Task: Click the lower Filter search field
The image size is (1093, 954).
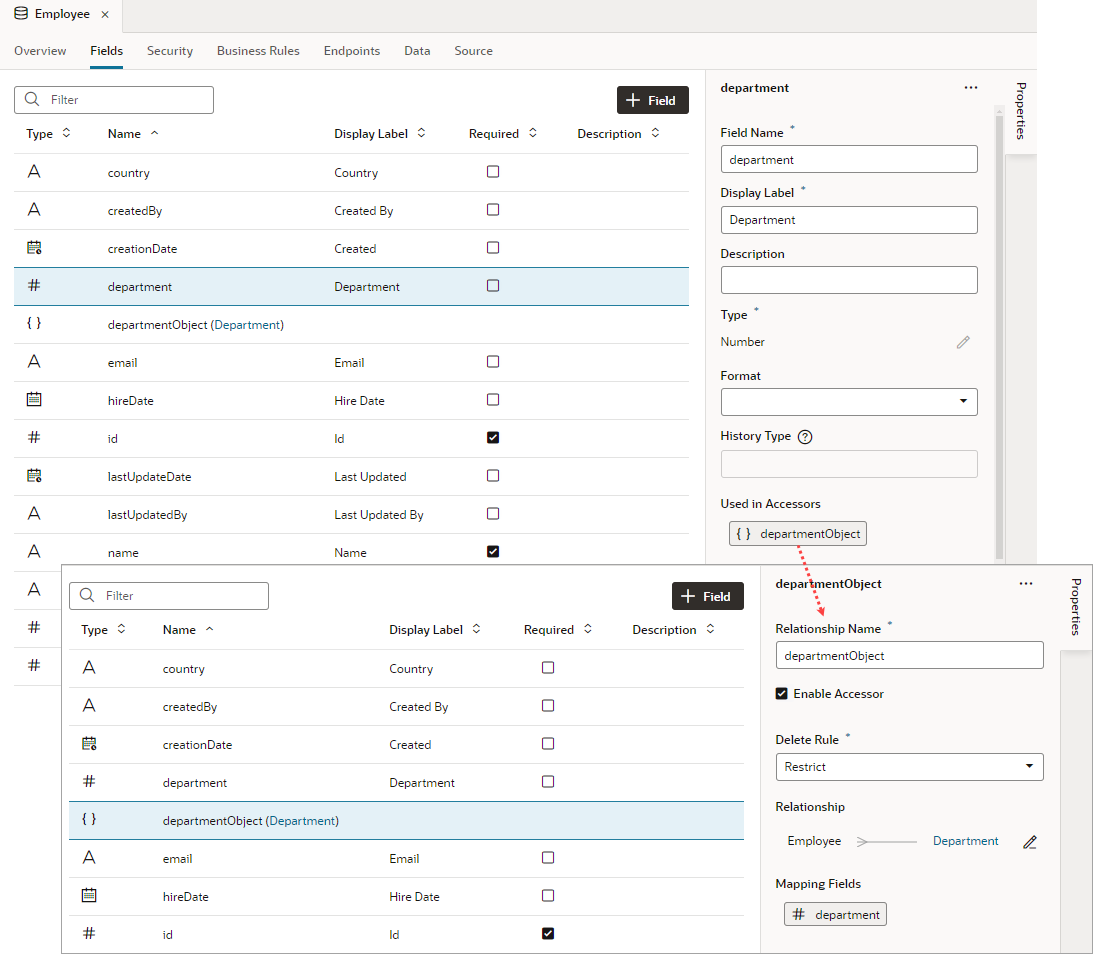Action: pyautogui.click(x=169, y=596)
